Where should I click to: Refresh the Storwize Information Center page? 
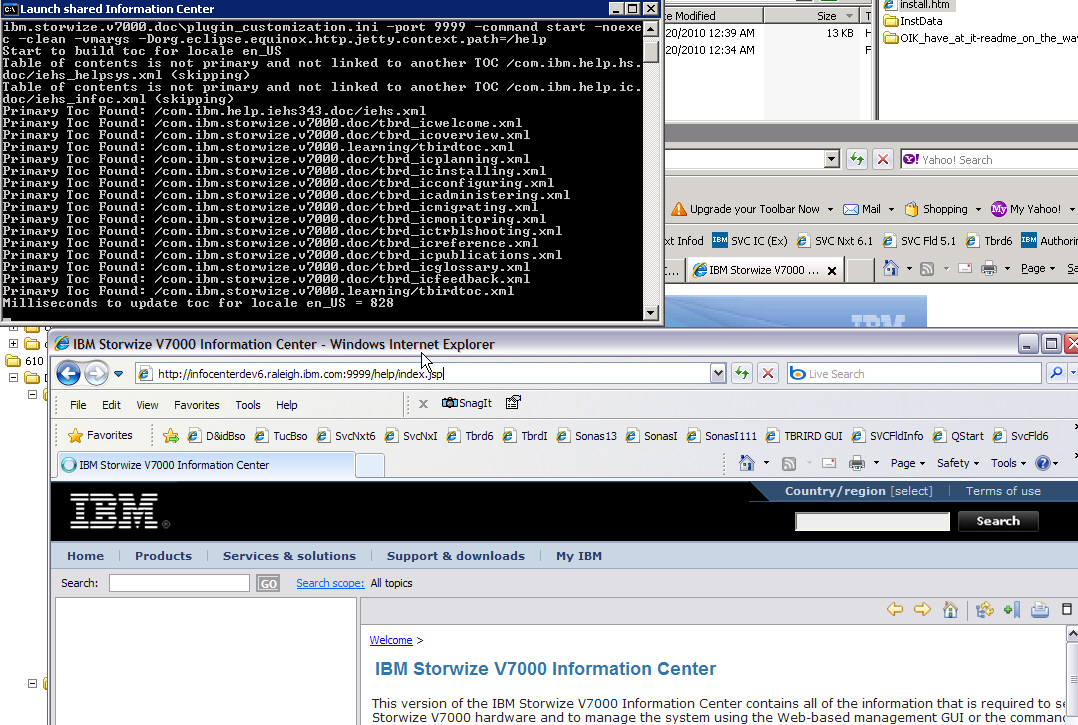pyautogui.click(x=742, y=373)
